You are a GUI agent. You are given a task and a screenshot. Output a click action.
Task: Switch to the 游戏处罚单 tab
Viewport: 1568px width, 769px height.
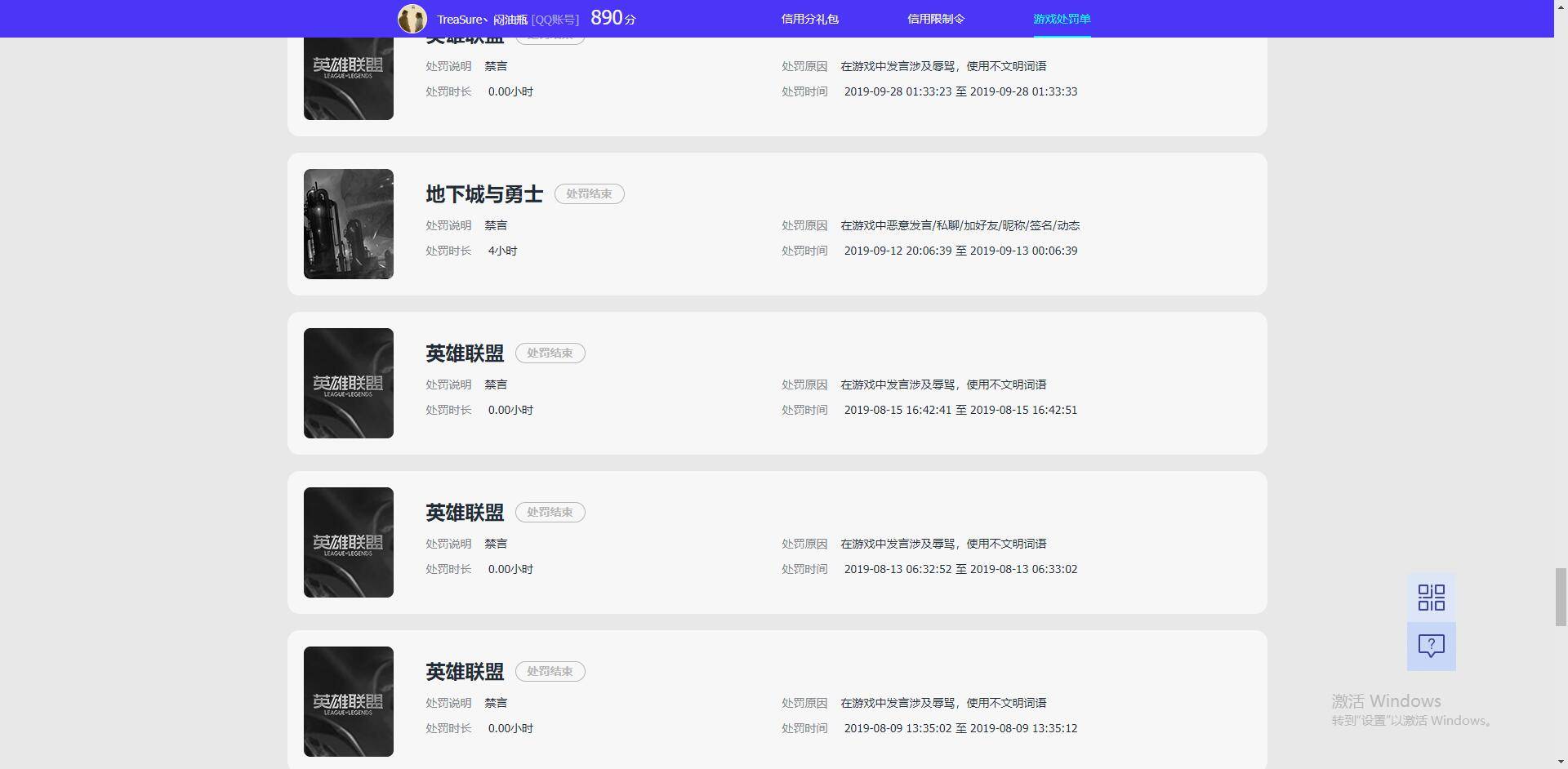coord(1062,18)
